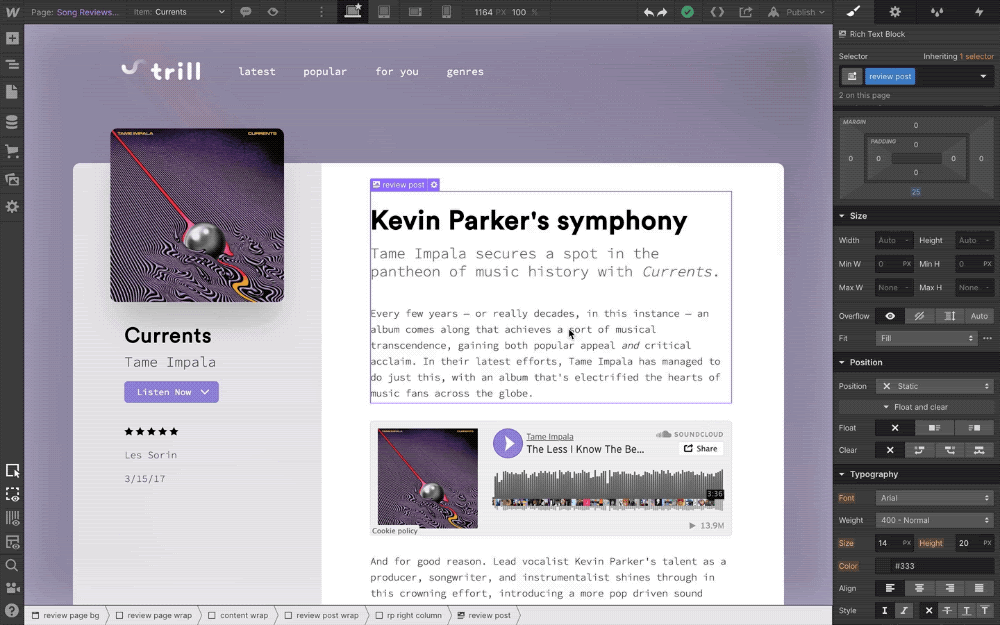Select the mobile landscape breakpoint icon
The width and height of the screenshot is (1000, 625).
click(x=415, y=11)
